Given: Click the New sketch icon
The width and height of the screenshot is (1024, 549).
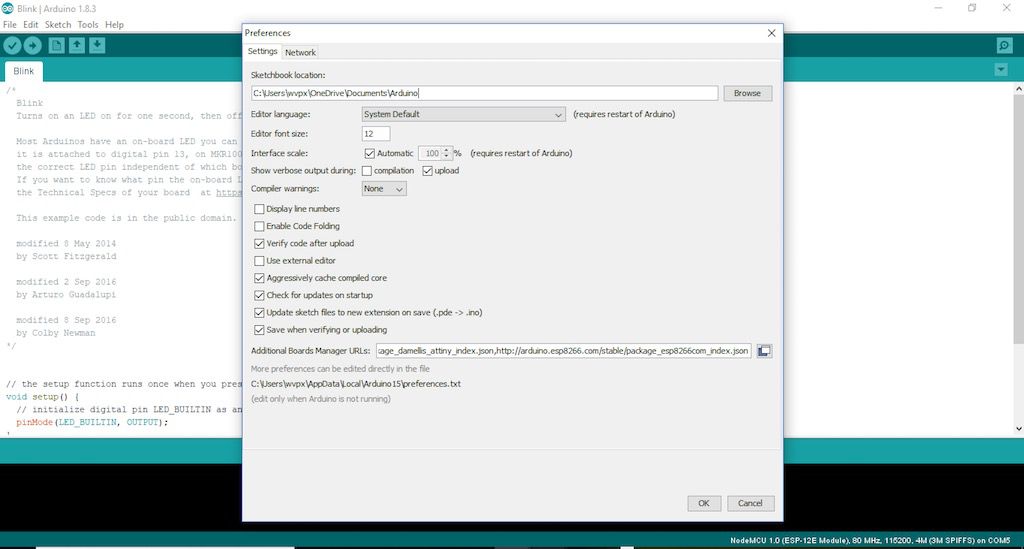Looking at the screenshot, I should coord(56,45).
